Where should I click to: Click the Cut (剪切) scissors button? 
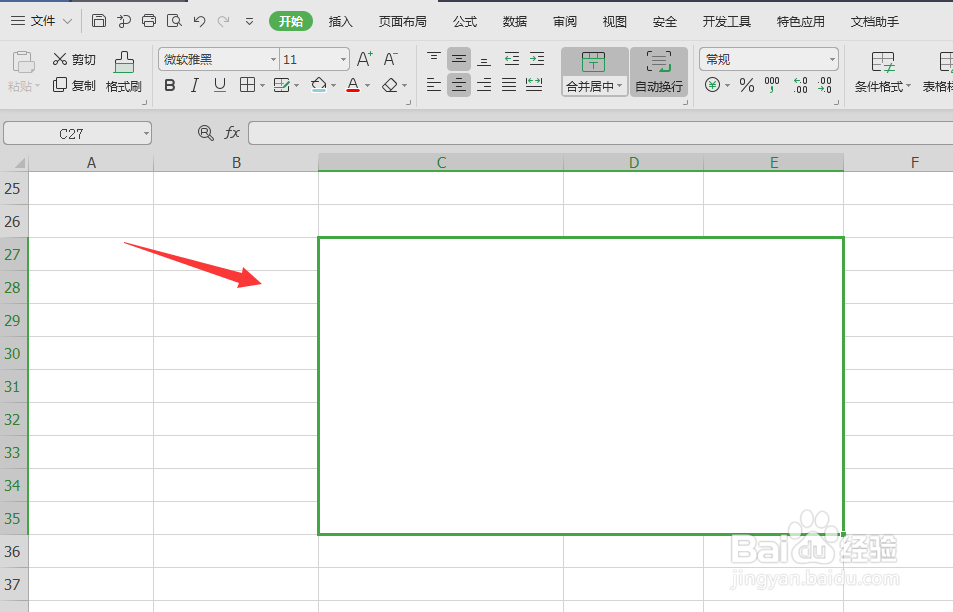coord(74,59)
